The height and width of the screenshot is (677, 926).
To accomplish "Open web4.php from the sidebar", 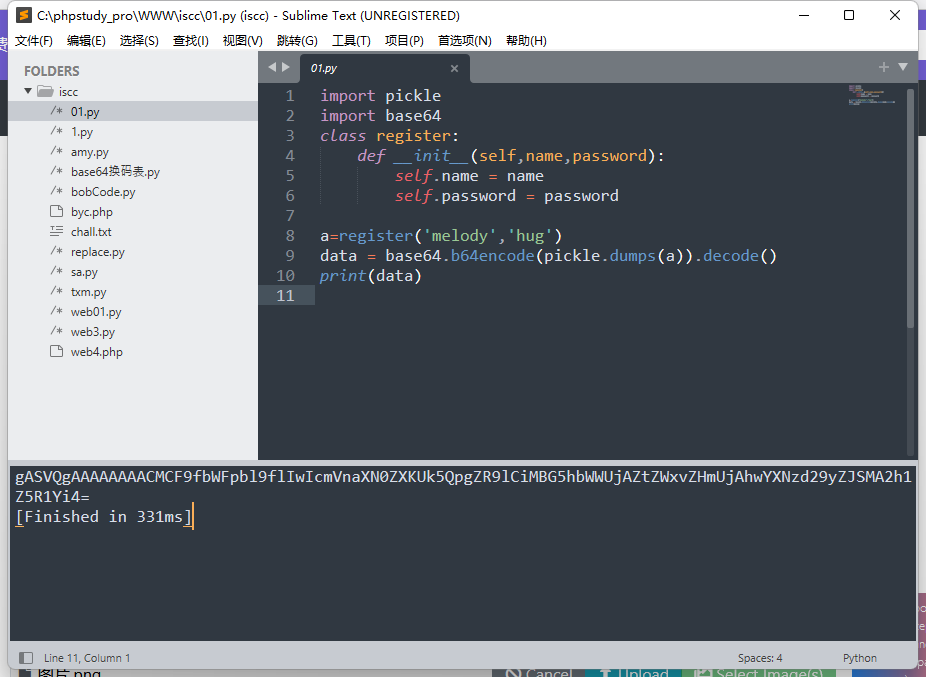I will point(97,352).
